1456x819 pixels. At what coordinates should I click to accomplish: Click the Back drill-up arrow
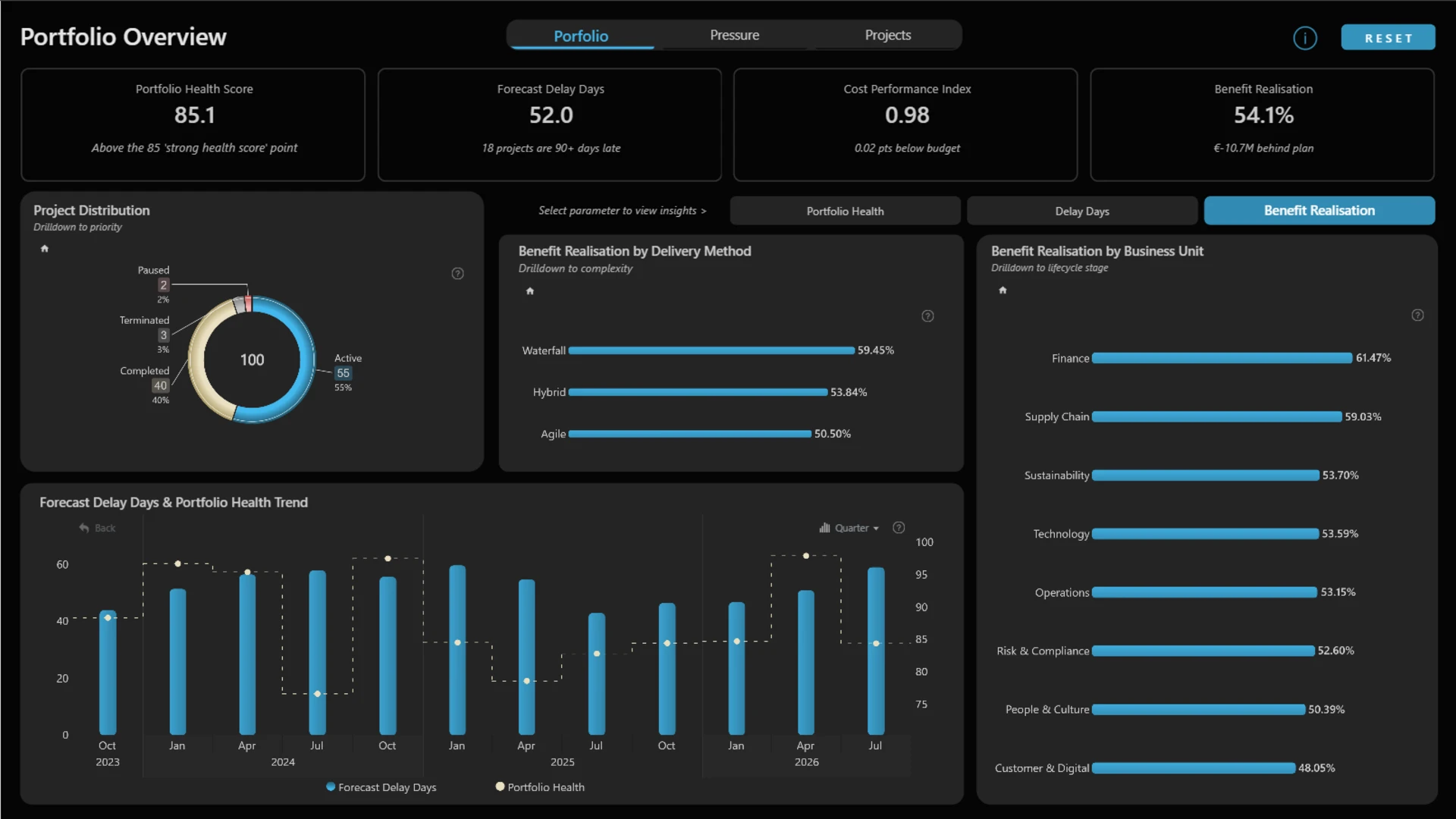point(97,528)
